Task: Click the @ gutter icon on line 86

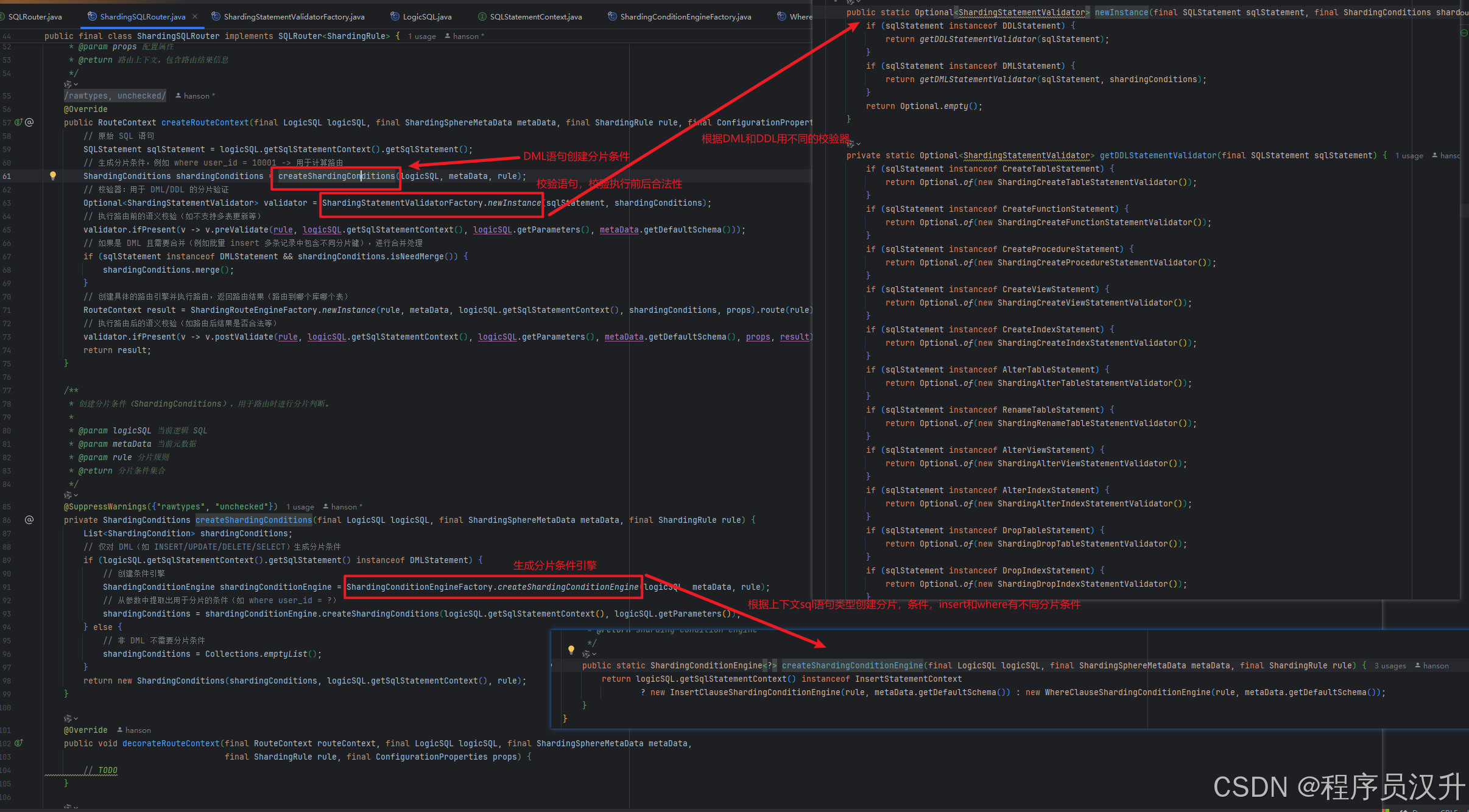Action: pos(29,520)
